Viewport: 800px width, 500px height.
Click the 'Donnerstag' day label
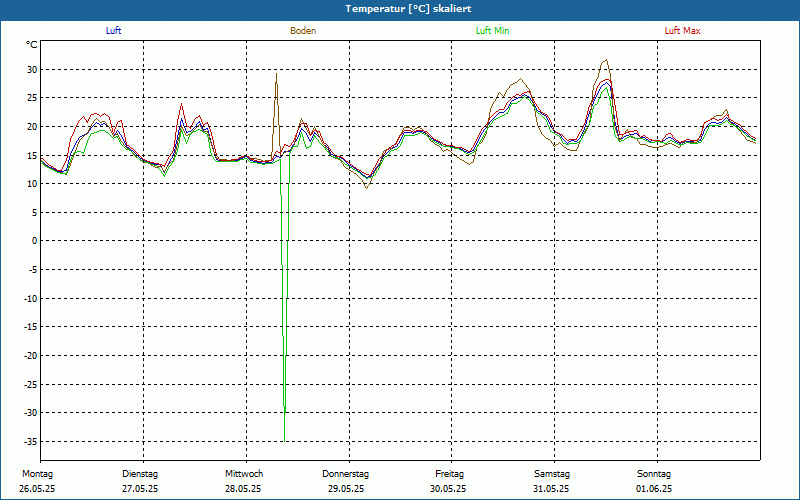click(345, 474)
